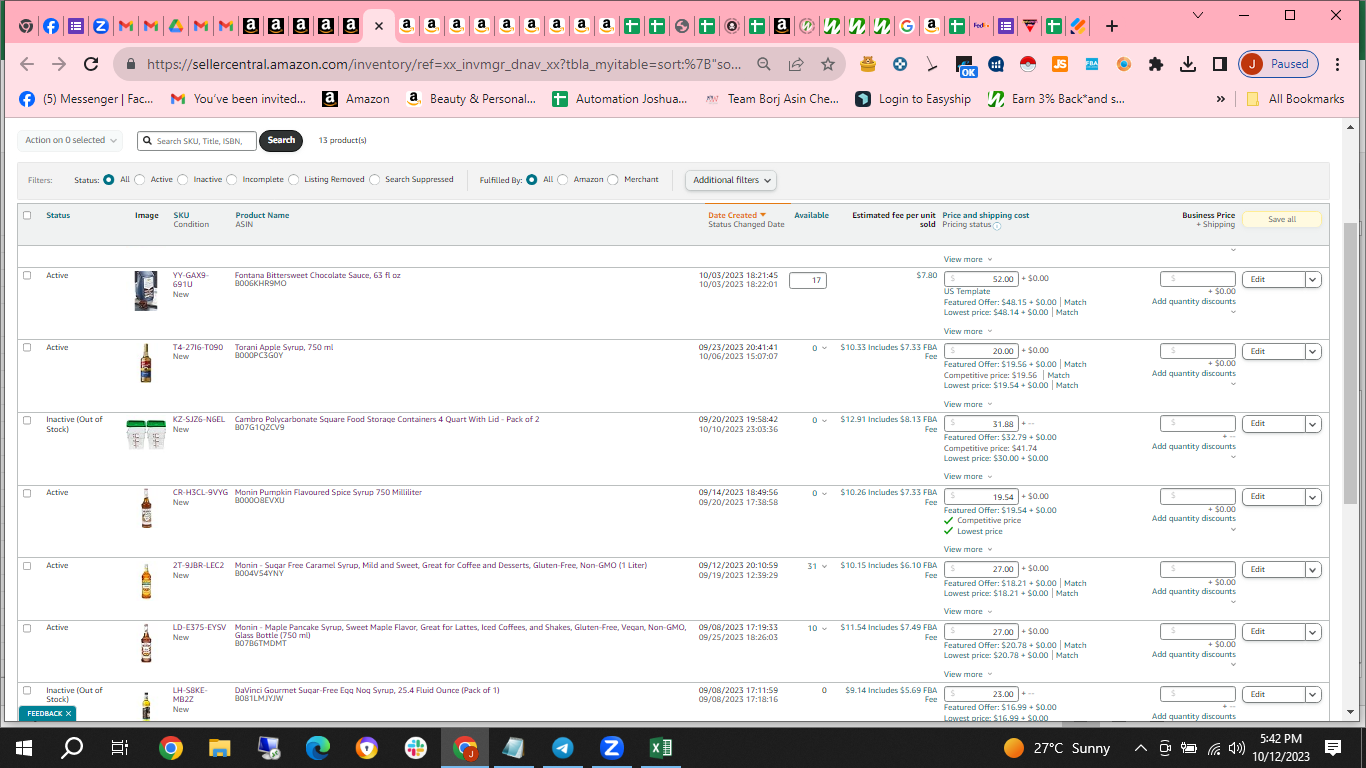Click the browser reload page icon
Image resolution: width=1366 pixels, height=768 pixels.
pos(91,64)
